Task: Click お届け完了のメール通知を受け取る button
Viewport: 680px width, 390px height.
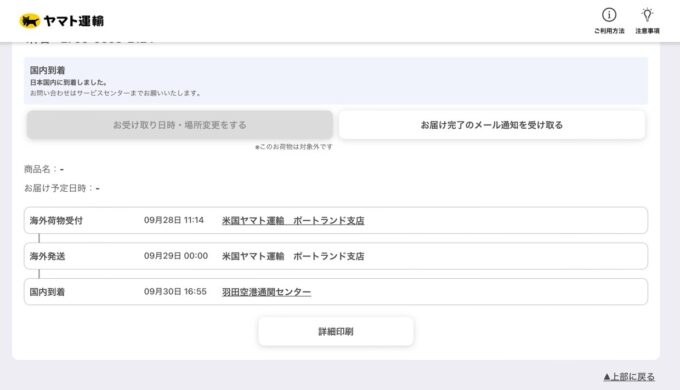Action: point(492,125)
